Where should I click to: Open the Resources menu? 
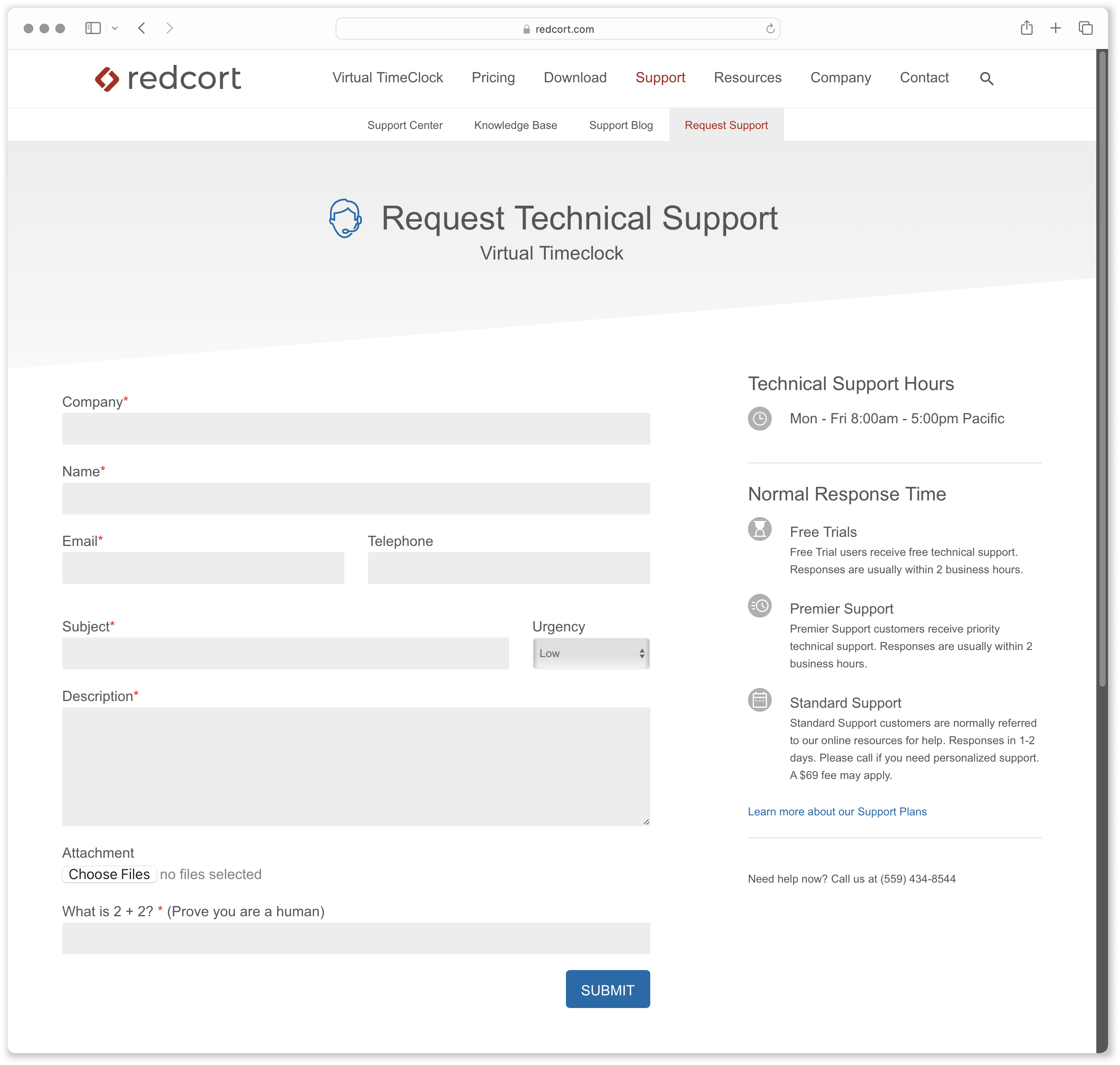pos(748,78)
